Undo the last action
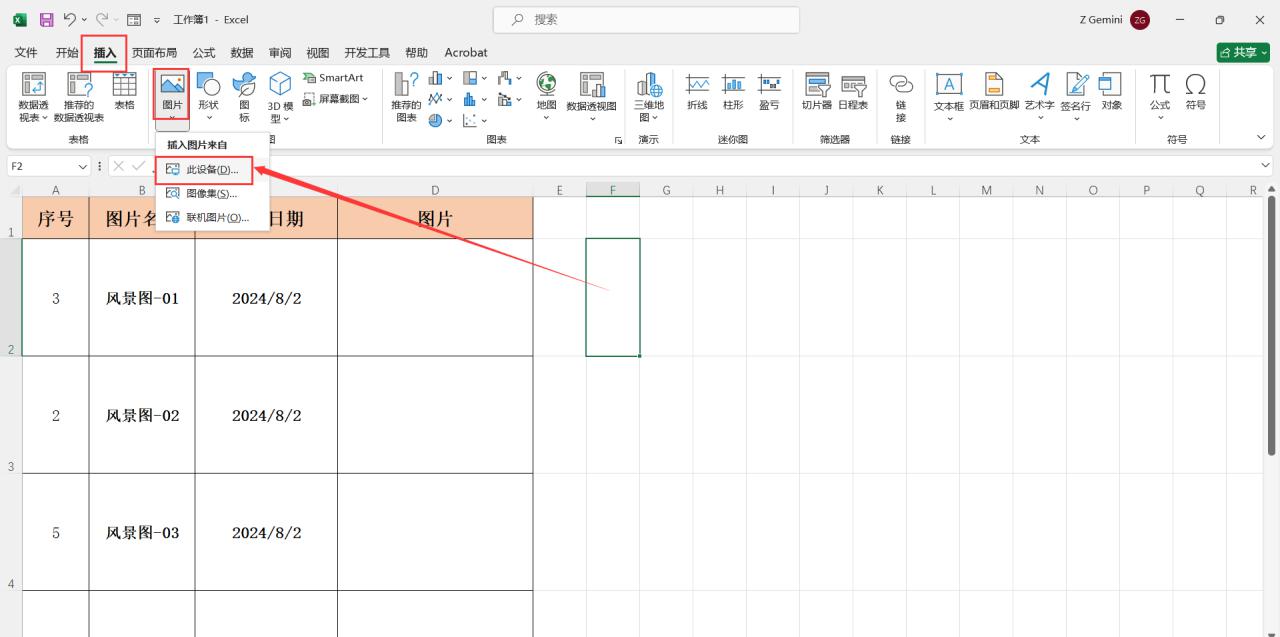Viewport: 1280px width, 637px height. pyautogui.click(x=69, y=20)
